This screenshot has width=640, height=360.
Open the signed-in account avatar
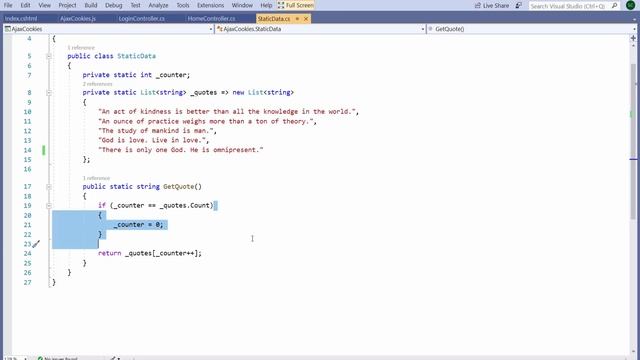click(630, 5)
